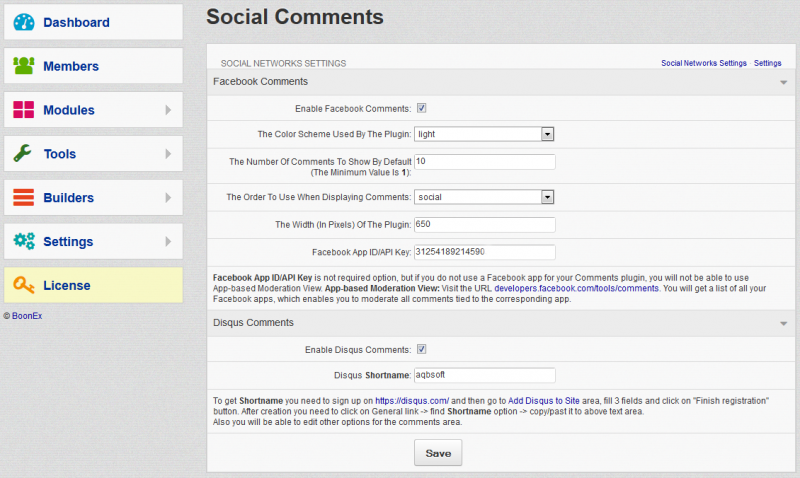This screenshot has height=478, width=800.
Task: Open the Settings link at top right
Action: click(767, 63)
